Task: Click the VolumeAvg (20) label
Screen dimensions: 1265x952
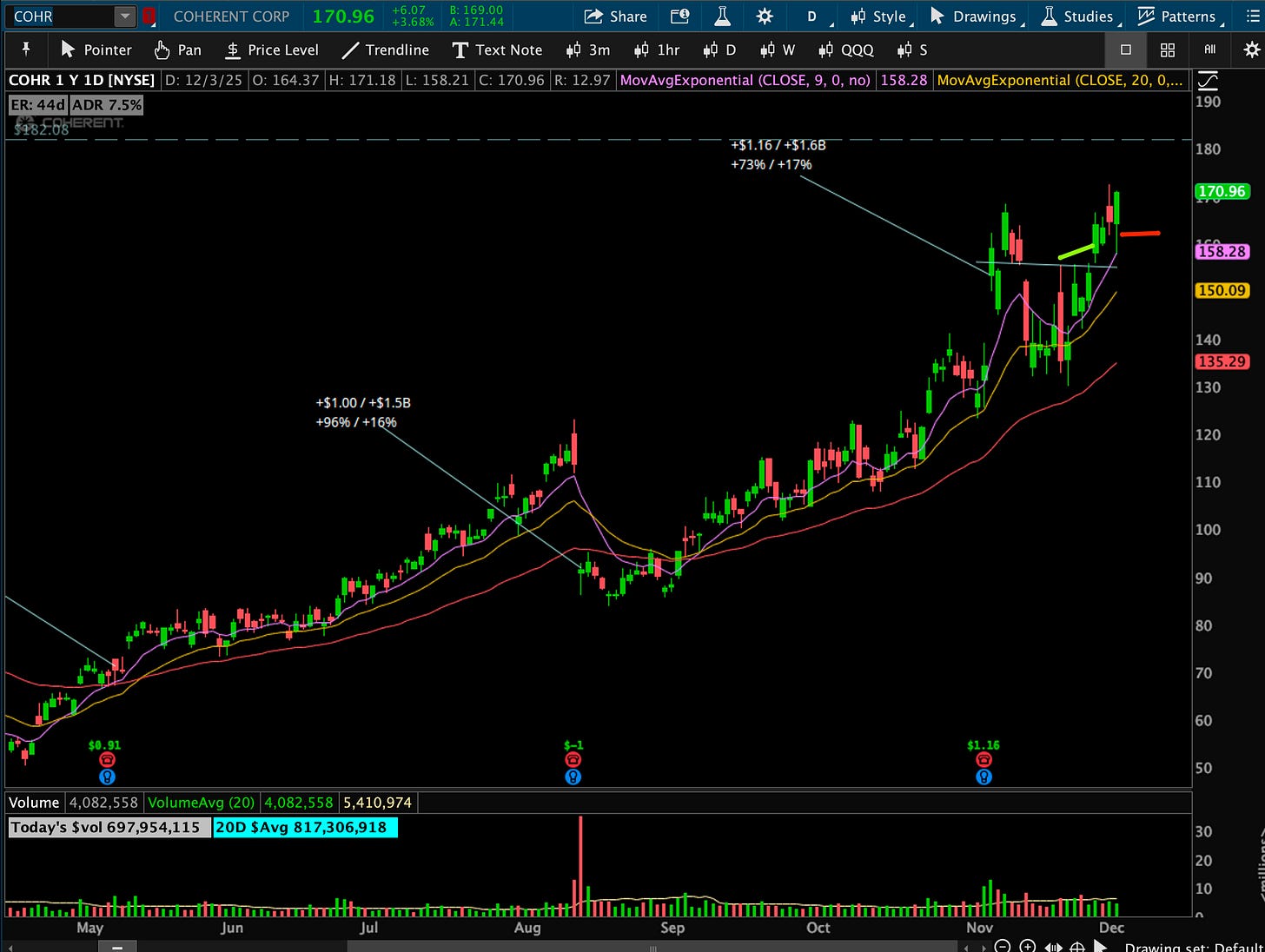Action: point(201,803)
